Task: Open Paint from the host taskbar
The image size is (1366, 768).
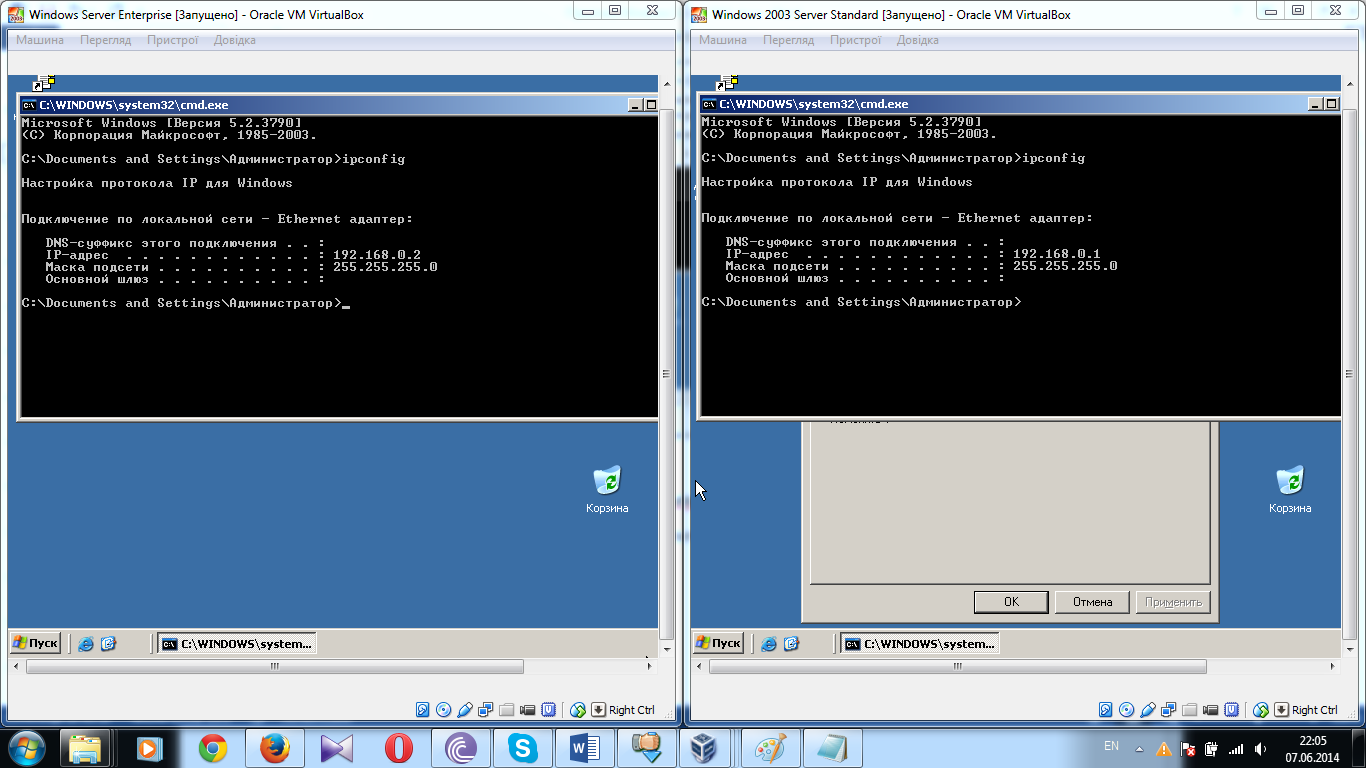Action: pos(770,748)
